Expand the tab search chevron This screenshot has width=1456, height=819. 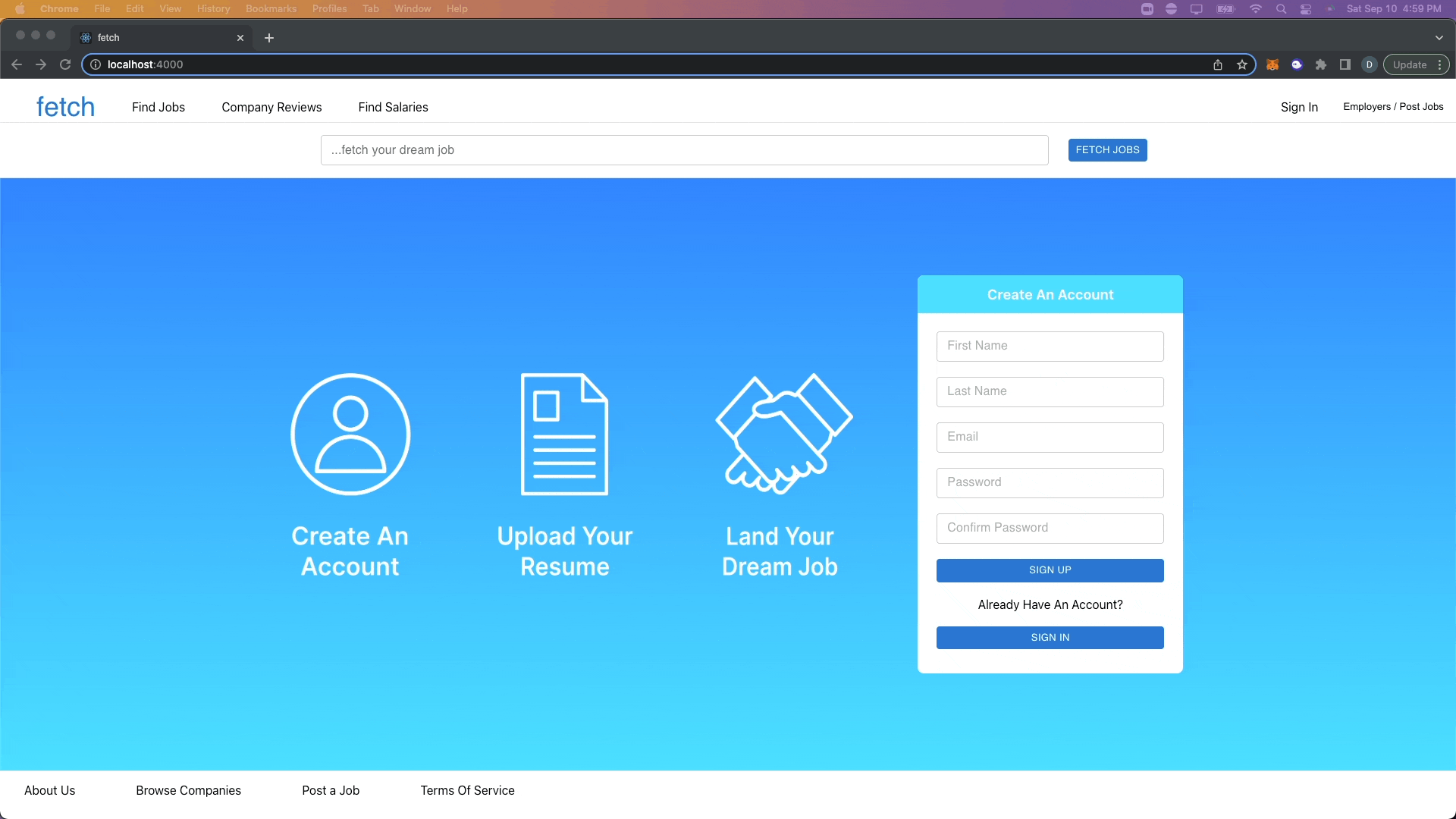point(1439,37)
